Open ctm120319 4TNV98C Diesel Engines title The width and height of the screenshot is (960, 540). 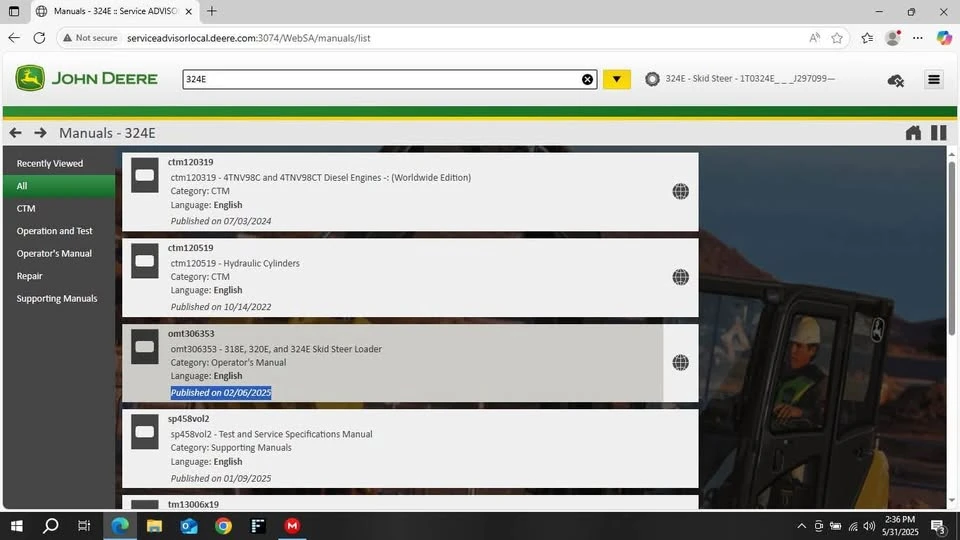[320, 178]
